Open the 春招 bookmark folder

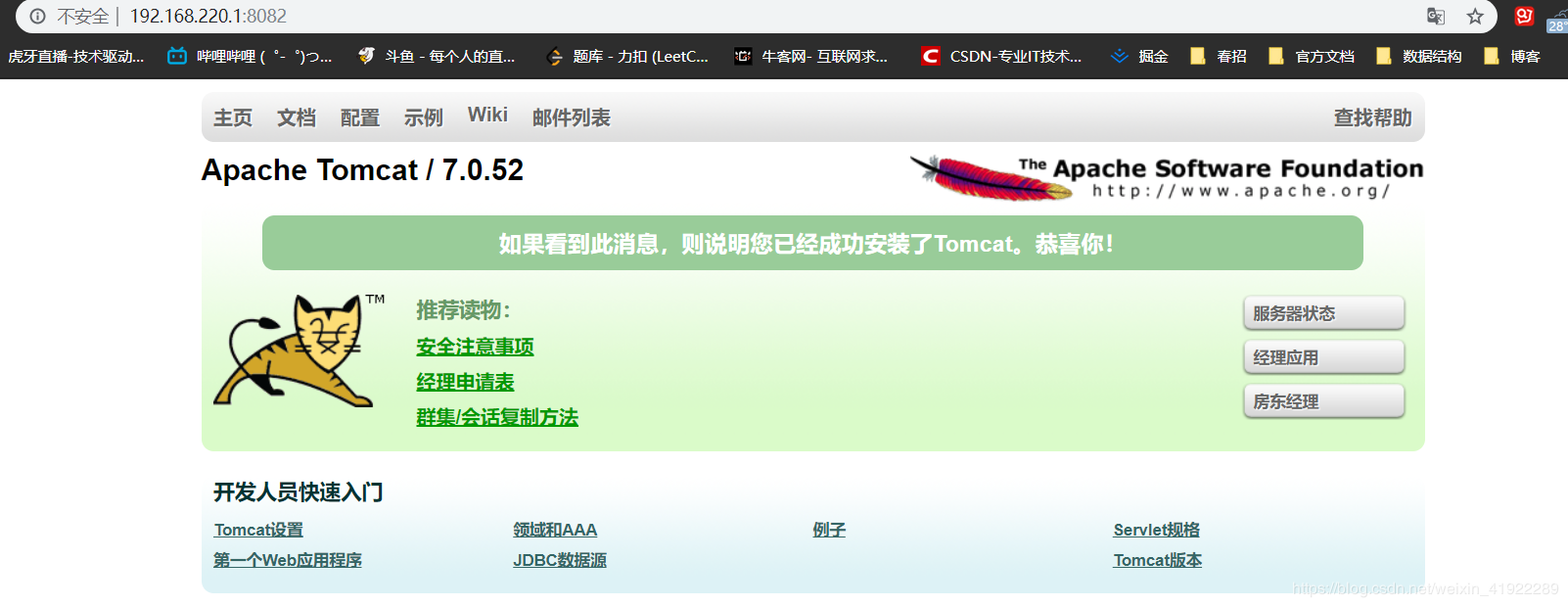click(x=1218, y=57)
